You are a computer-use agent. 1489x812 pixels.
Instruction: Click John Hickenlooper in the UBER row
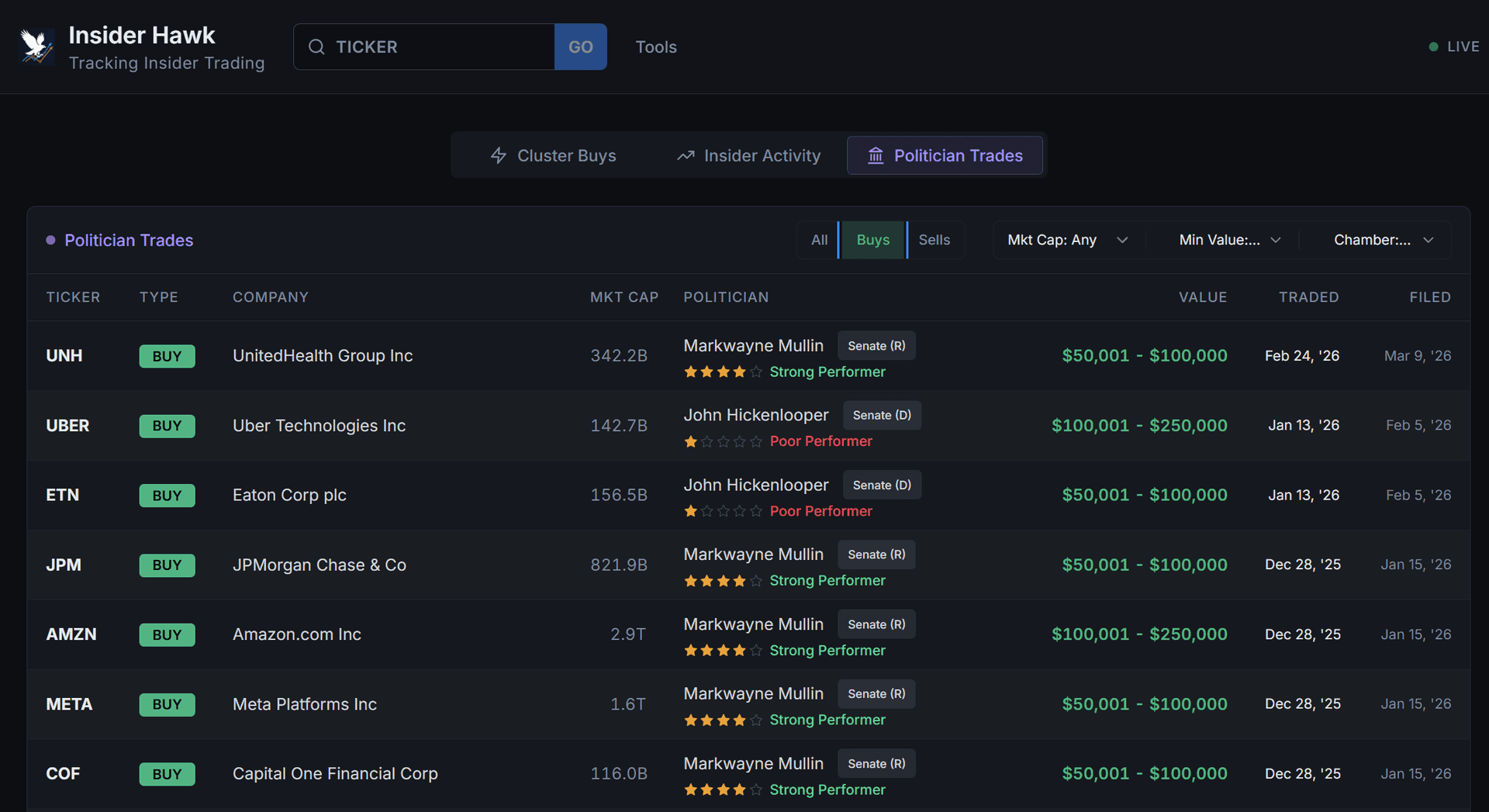[756, 415]
